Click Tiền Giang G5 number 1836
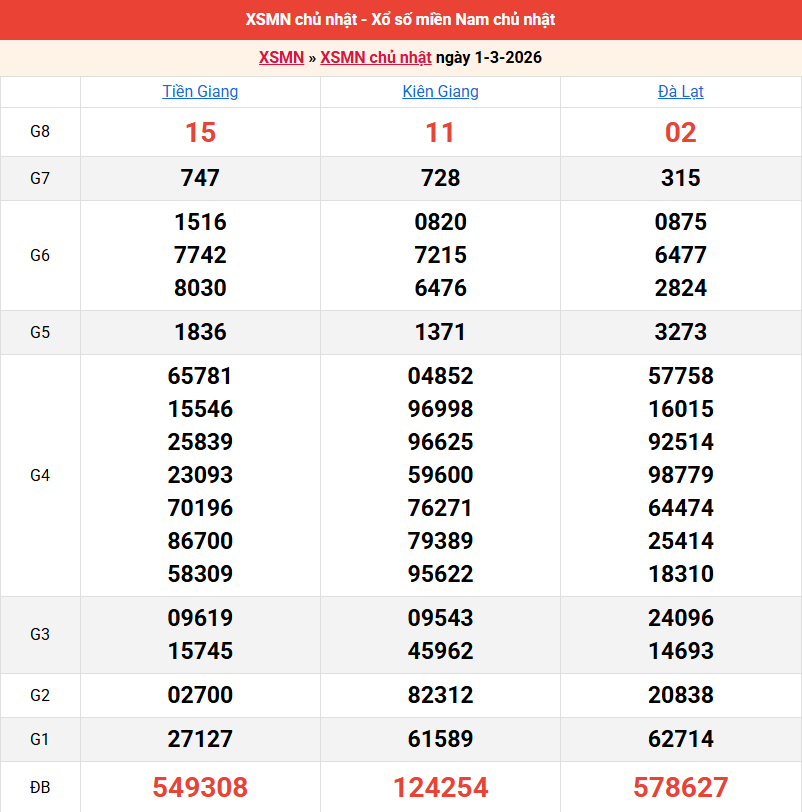Screen dimensions: 802x812 [200, 332]
